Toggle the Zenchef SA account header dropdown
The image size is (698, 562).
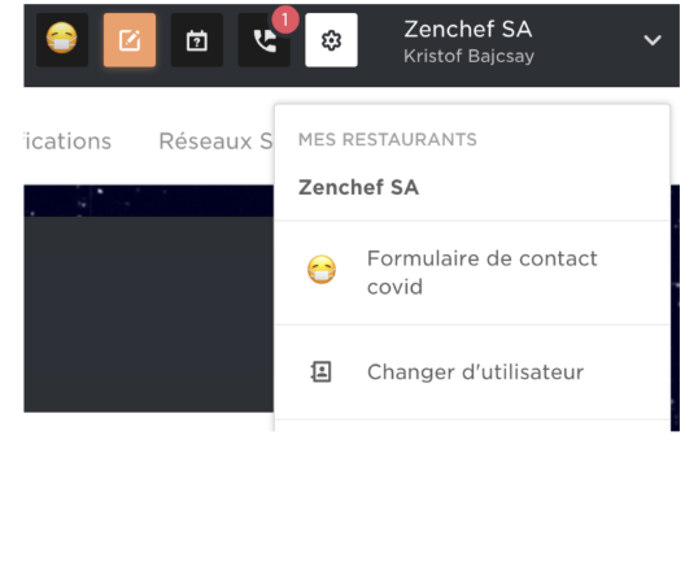click(x=532, y=41)
